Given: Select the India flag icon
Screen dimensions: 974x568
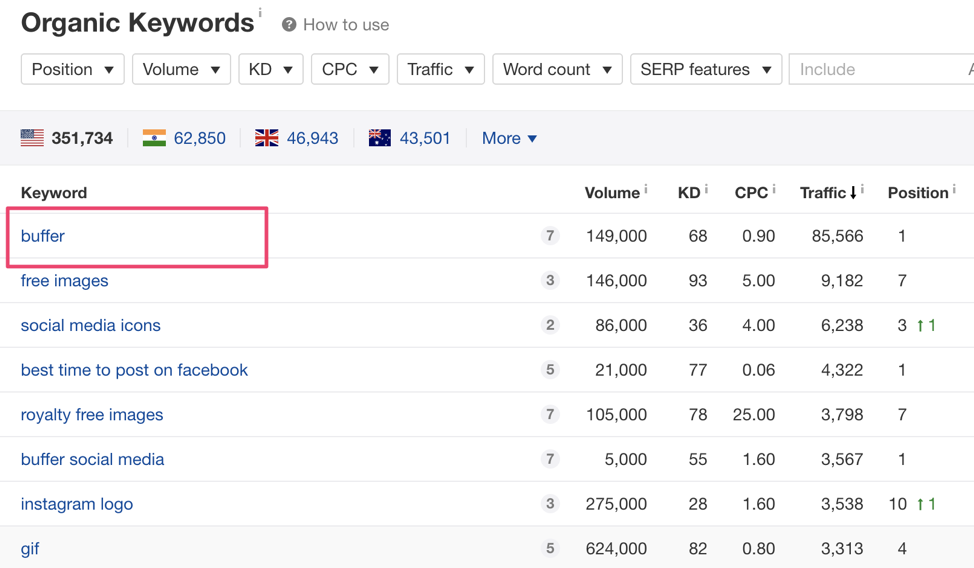Looking at the screenshot, I should (154, 138).
